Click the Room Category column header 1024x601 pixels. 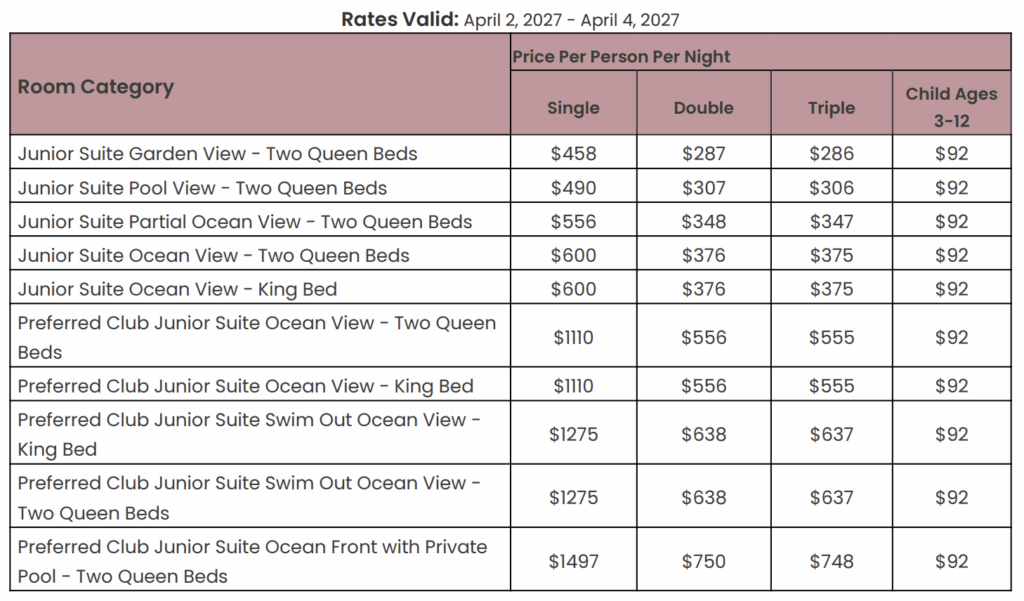click(x=96, y=87)
